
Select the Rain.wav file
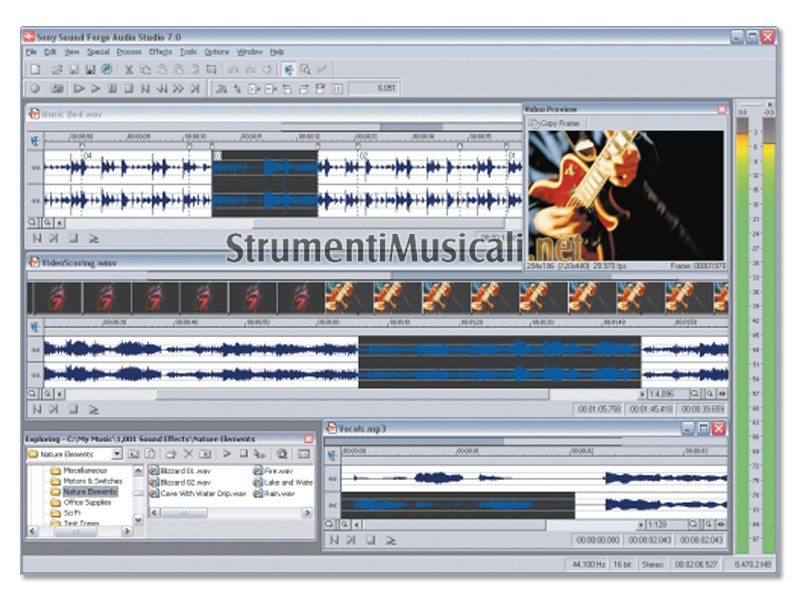click(279, 493)
